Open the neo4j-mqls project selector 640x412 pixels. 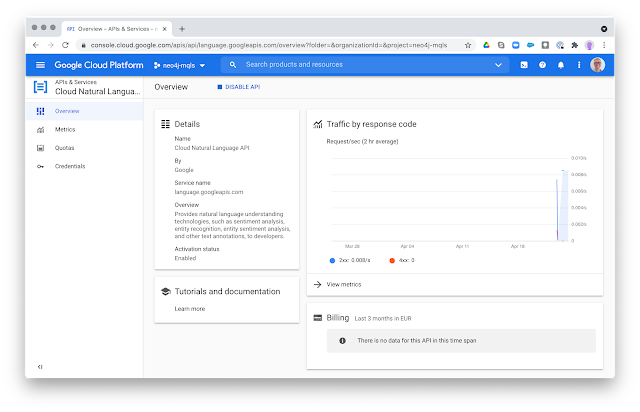(179, 65)
